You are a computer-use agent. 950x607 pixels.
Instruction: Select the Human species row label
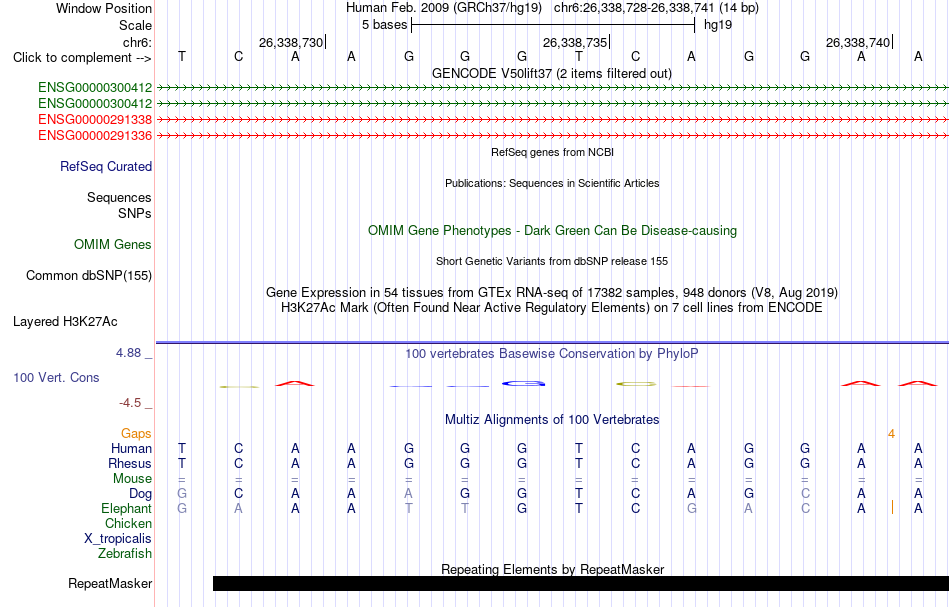point(131,449)
